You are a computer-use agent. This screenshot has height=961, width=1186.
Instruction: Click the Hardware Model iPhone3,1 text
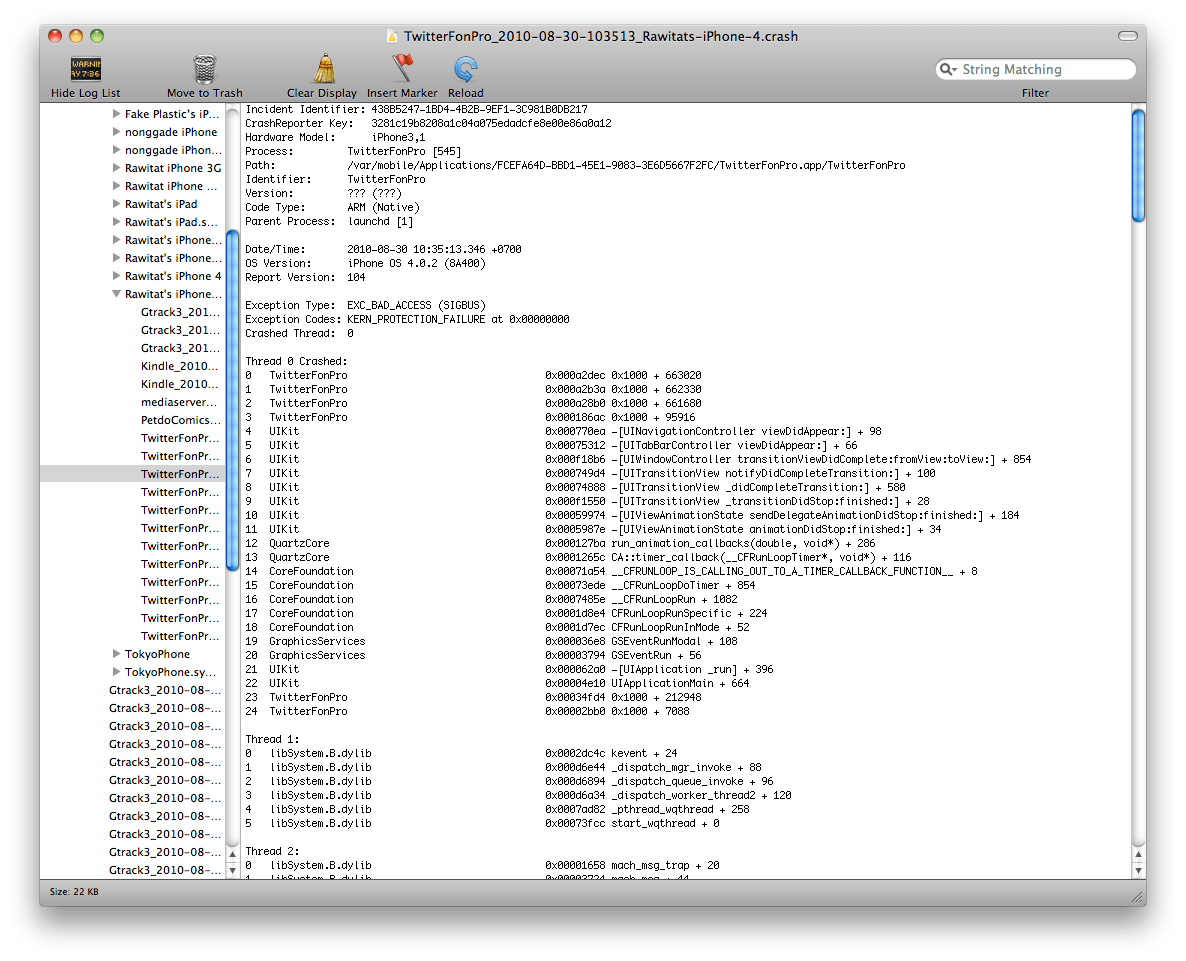335,138
